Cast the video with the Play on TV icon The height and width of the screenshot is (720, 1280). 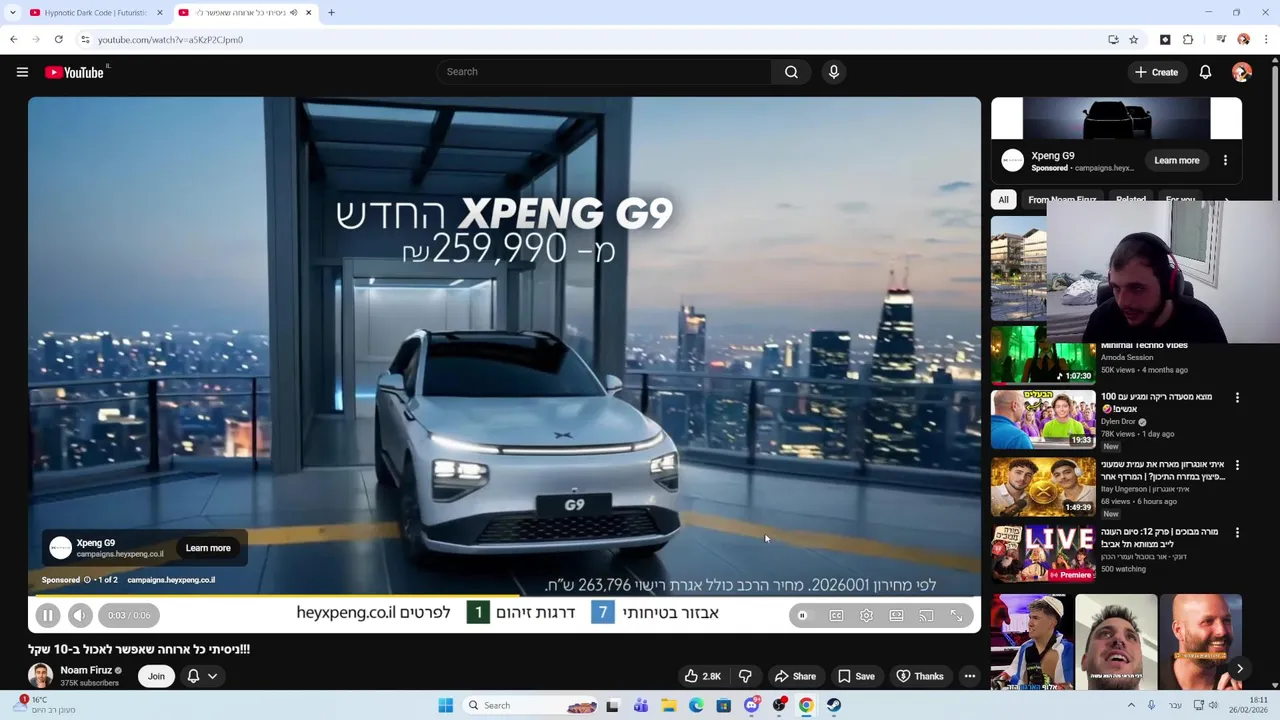pos(926,615)
